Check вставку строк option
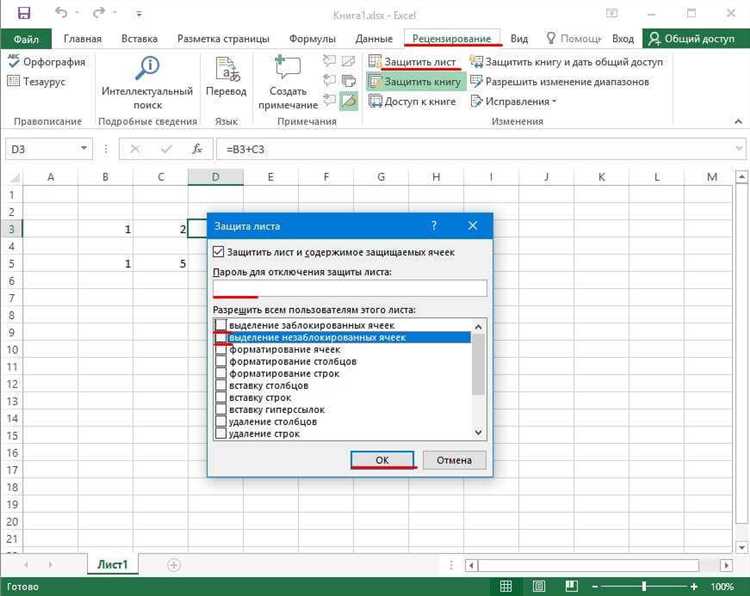Viewport: 750px width, 596px height. (x=221, y=397)
